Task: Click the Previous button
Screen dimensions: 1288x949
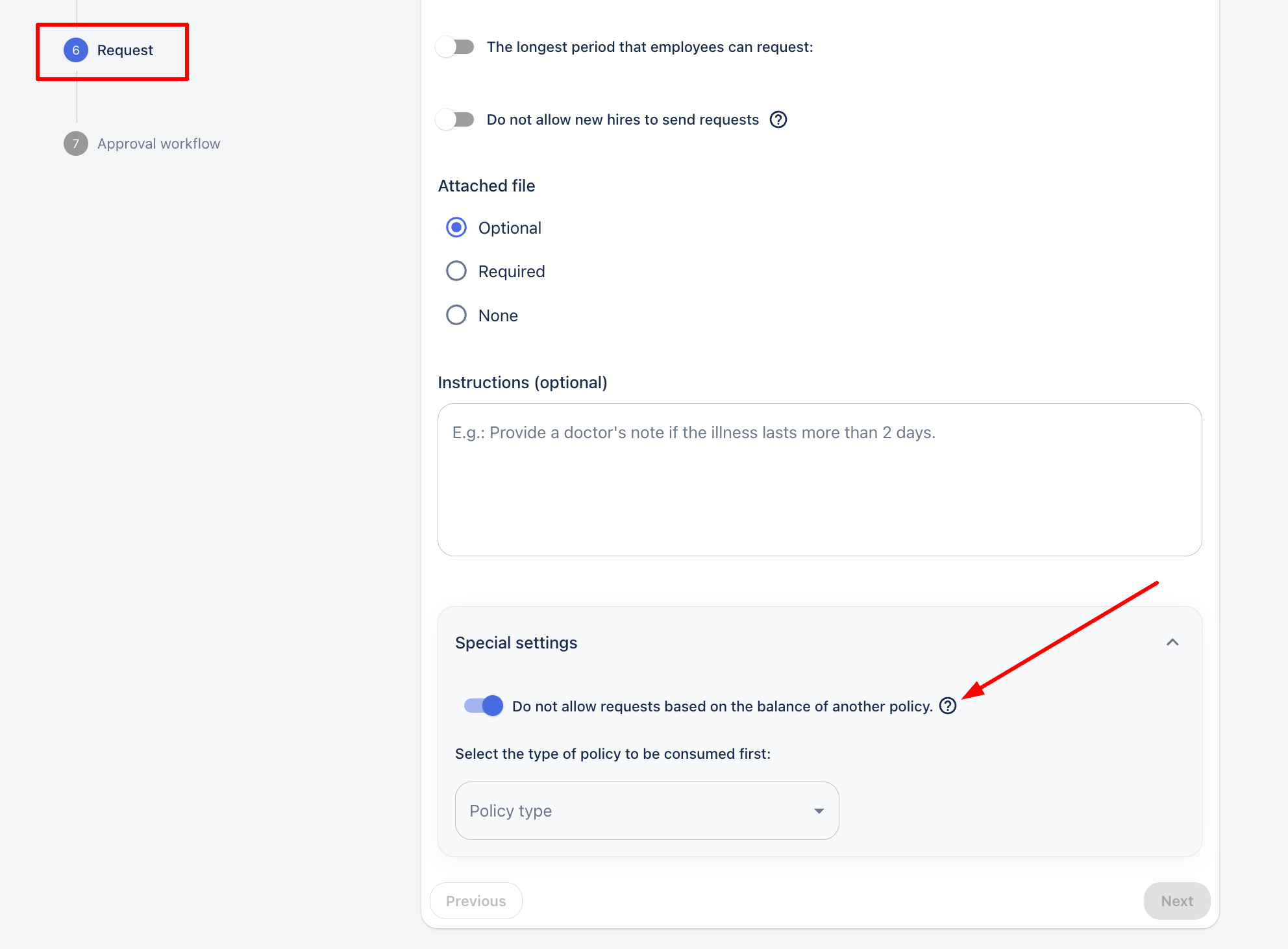Action: click(x=476, y=901)
